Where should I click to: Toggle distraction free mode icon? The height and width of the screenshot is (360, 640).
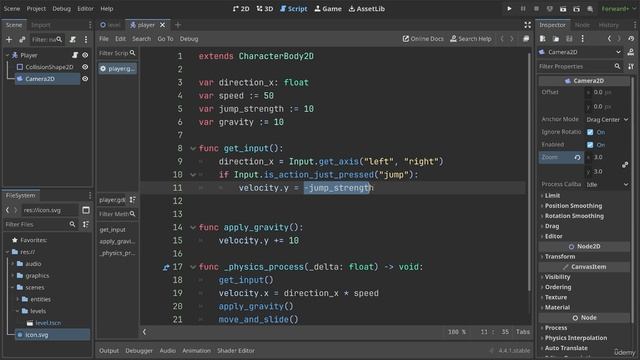pos(527,25)
